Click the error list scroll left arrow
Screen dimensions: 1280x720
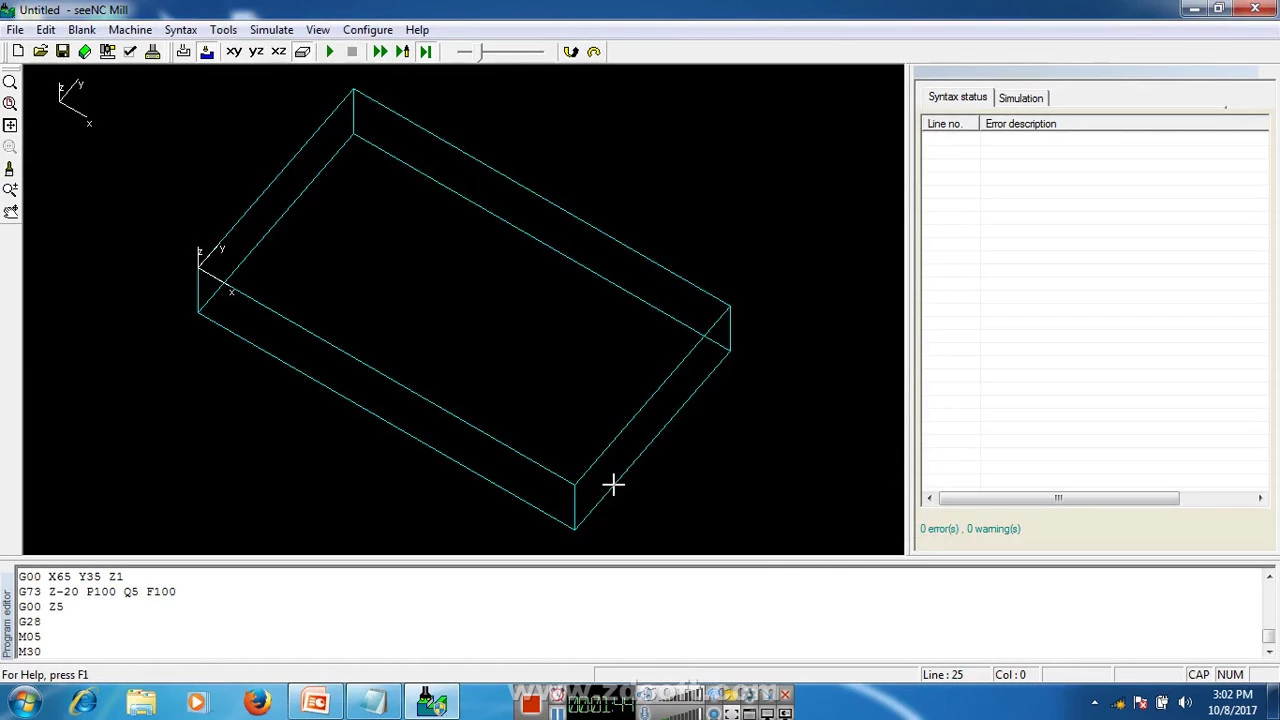930,498
